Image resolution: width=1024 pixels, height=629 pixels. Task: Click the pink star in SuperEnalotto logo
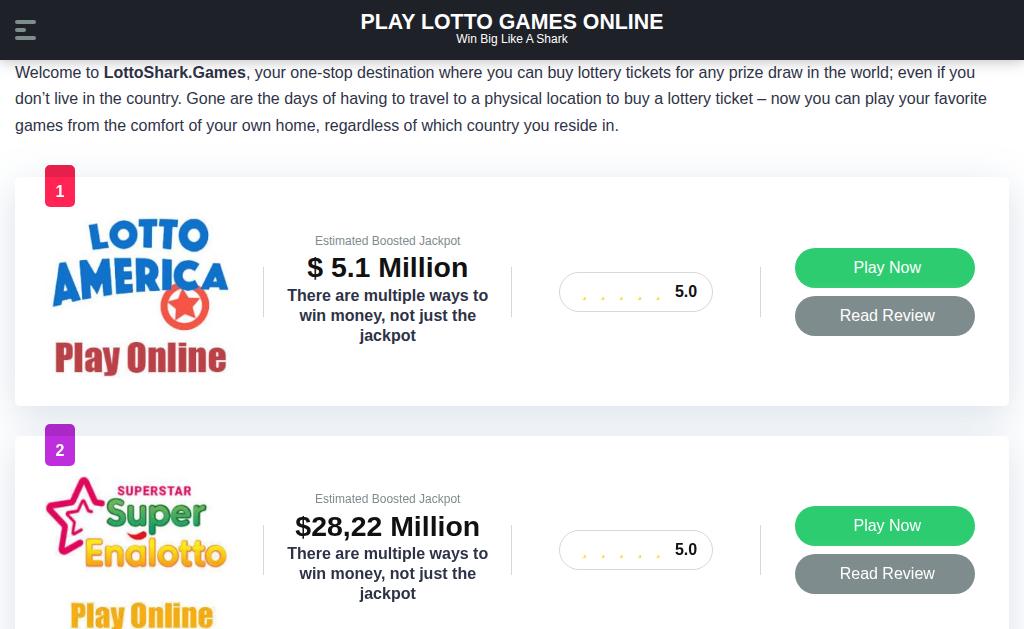click(73, 516)
